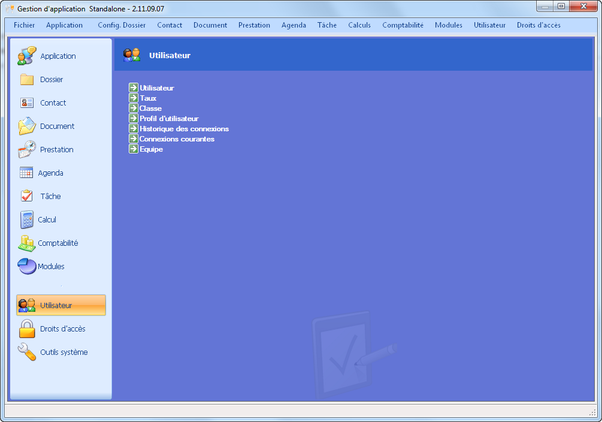Click the green arrow beside Equipe
The height and width of the screenshot is (422, 602).
tap(133, 148)
